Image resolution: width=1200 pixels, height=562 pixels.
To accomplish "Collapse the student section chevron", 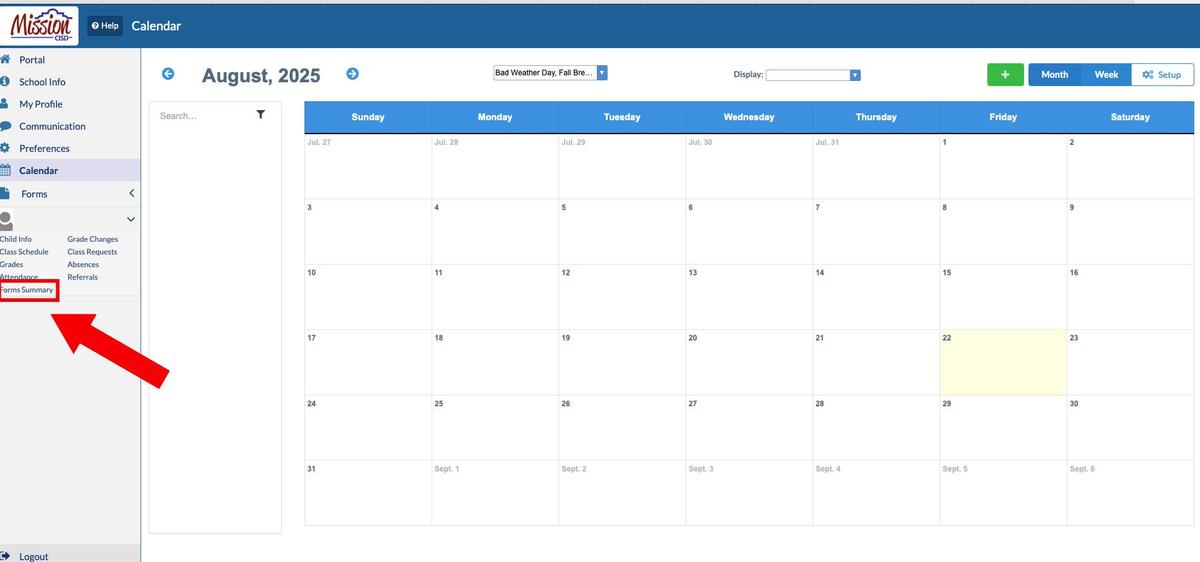I will tap(130, 219).
